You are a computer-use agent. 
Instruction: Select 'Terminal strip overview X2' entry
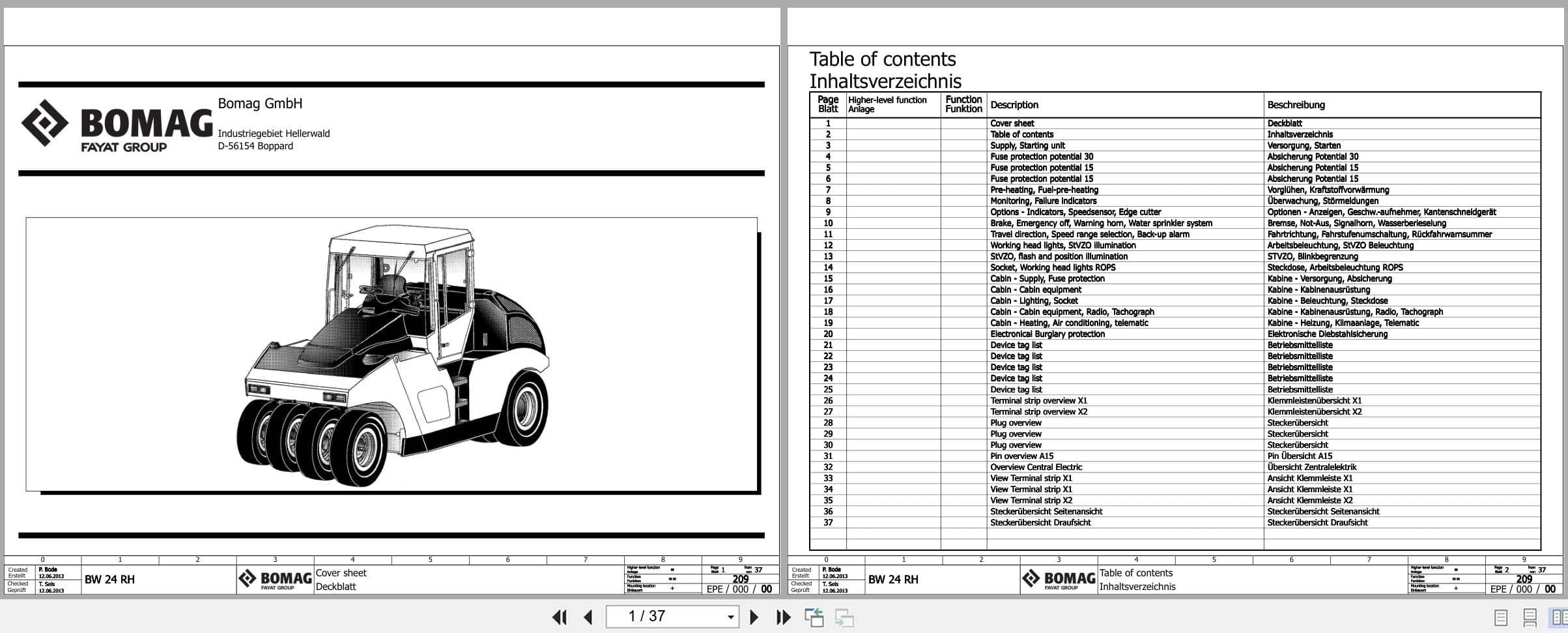pos(1038,411)
